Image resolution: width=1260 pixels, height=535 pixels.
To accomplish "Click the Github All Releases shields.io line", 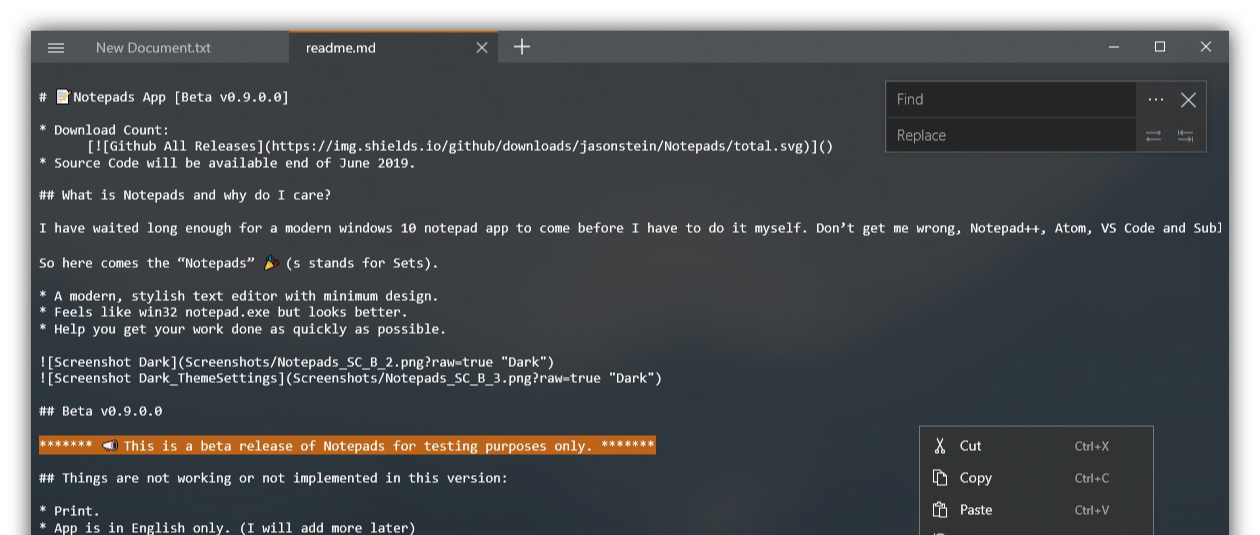I will 460,146.
